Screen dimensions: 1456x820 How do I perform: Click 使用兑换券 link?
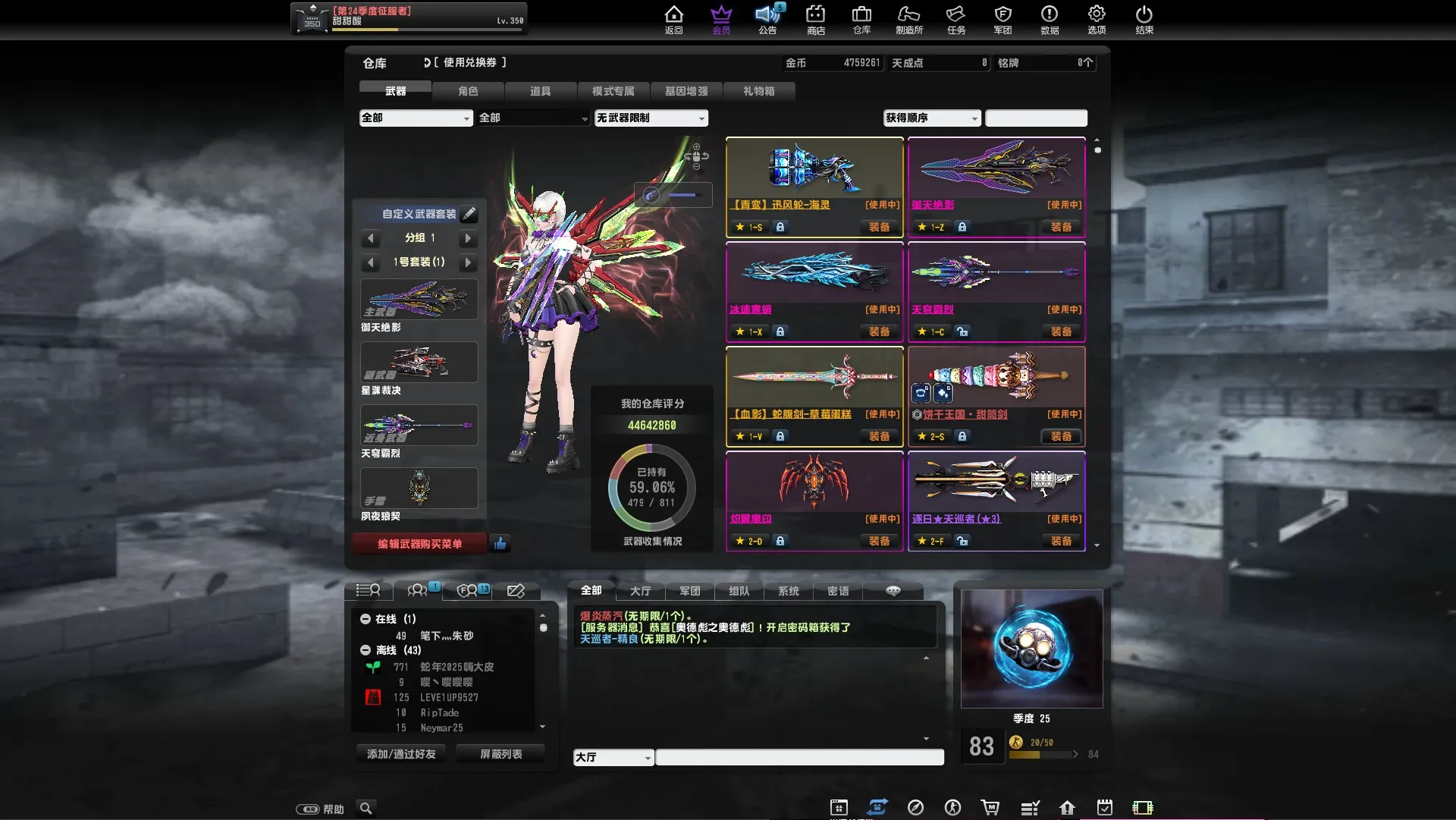pos(469,62)
